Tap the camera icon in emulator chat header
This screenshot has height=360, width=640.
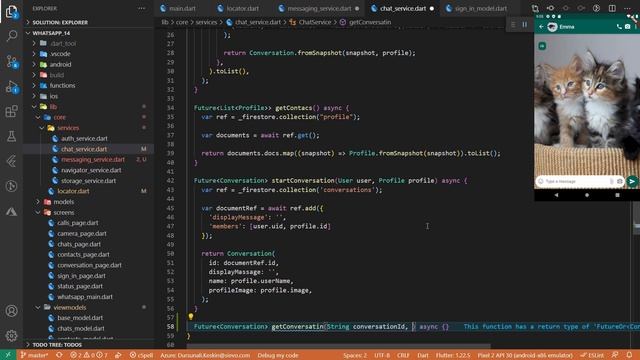627,27
